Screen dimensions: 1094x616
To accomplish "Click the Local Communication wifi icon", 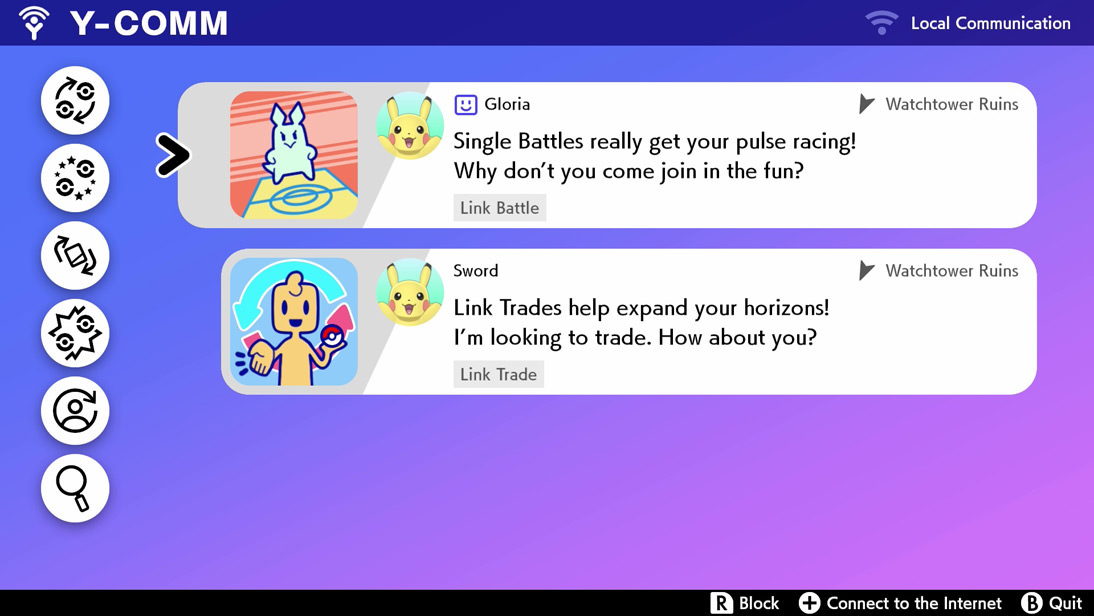I will pos(882,22).
